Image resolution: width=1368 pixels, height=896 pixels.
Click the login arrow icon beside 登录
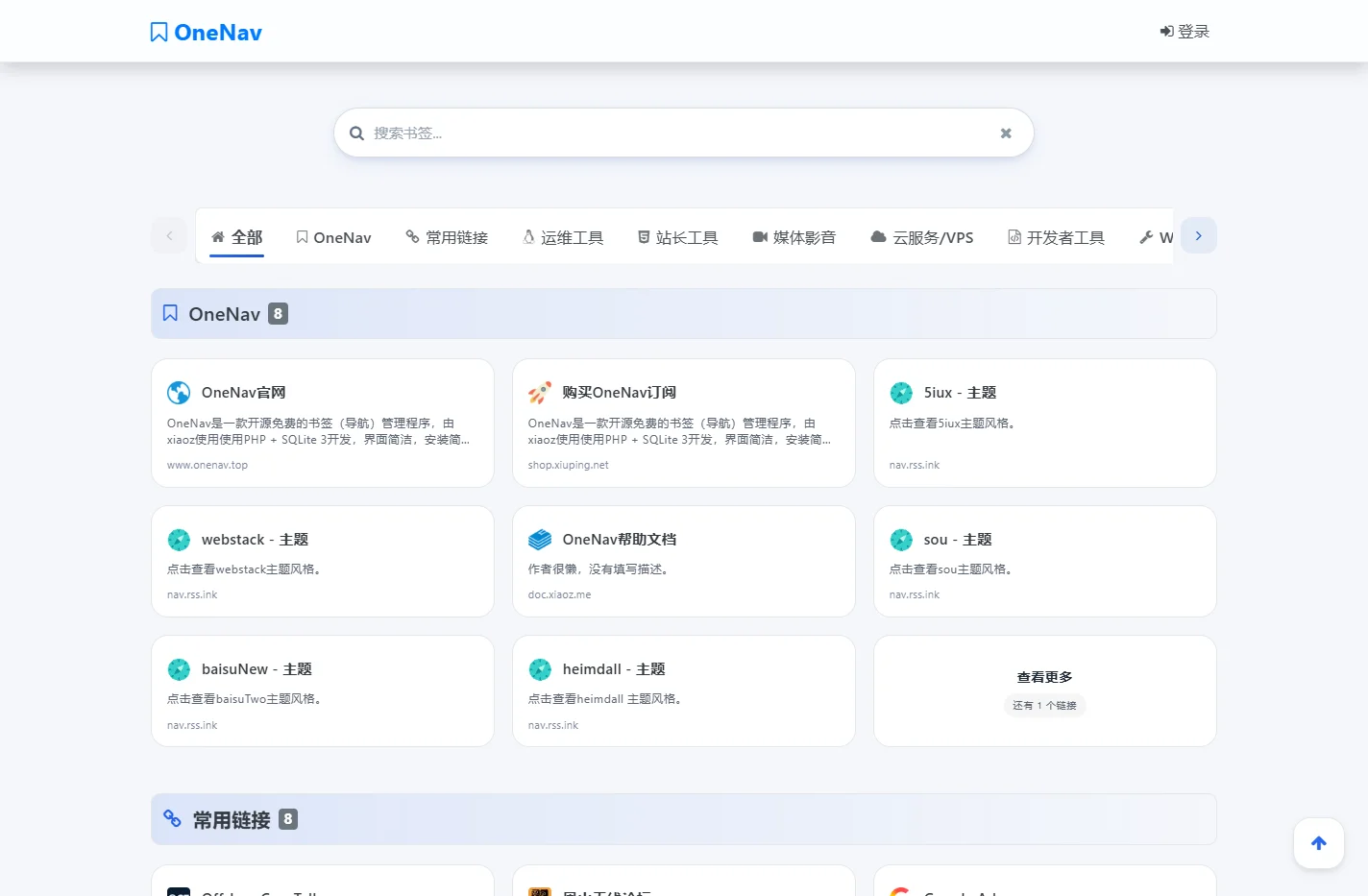pyautogui.click(x=1166, y=32)
